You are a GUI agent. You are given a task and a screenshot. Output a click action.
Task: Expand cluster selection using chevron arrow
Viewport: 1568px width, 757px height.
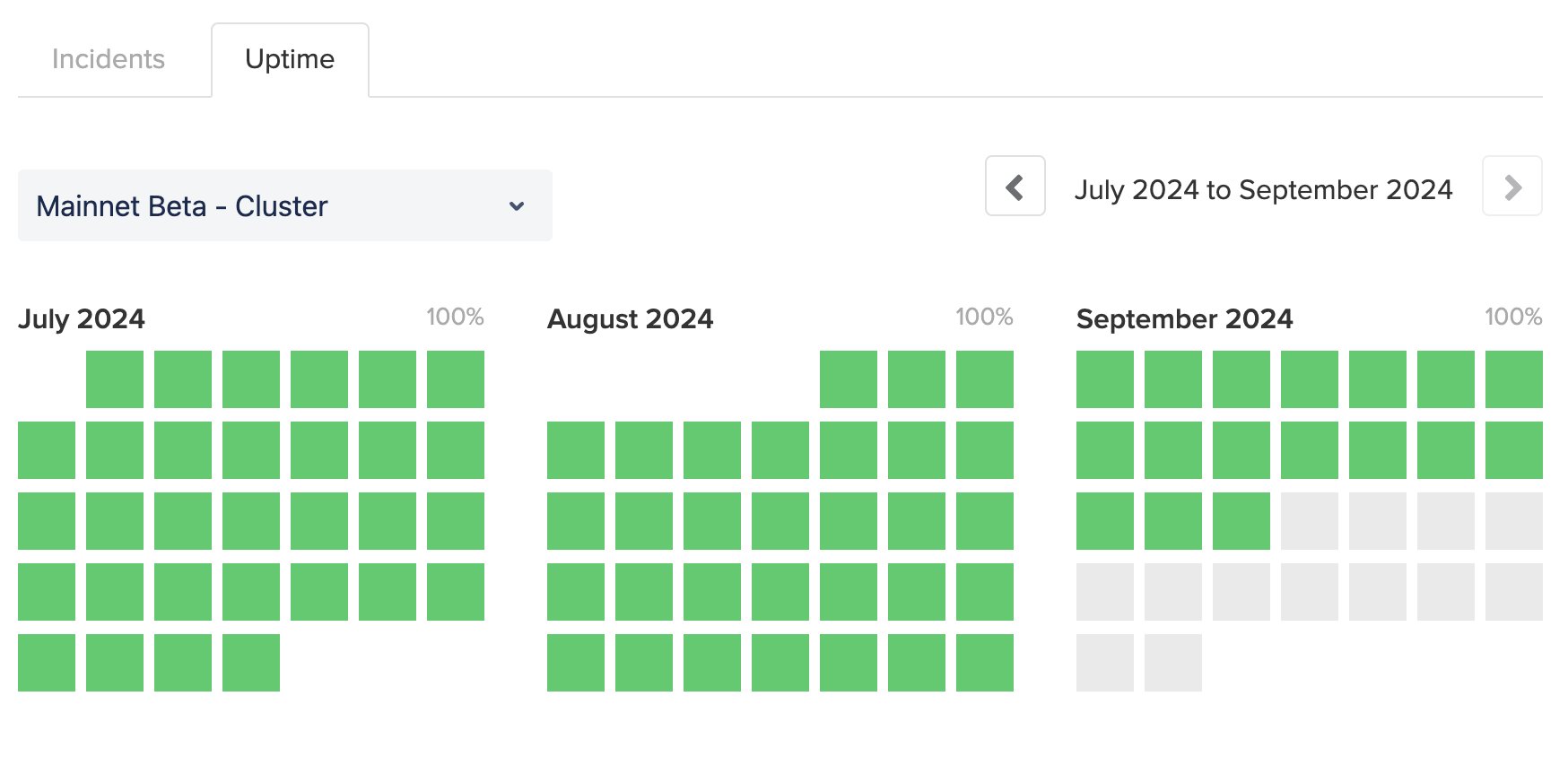pyautogui.click(x=516, y=205)
